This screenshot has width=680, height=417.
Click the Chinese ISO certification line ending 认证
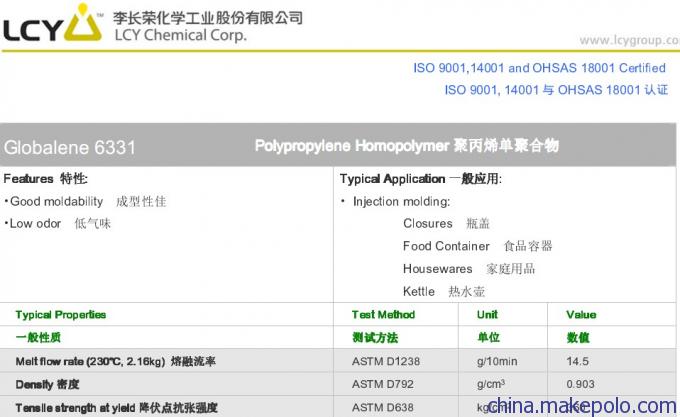pos(556,90)
